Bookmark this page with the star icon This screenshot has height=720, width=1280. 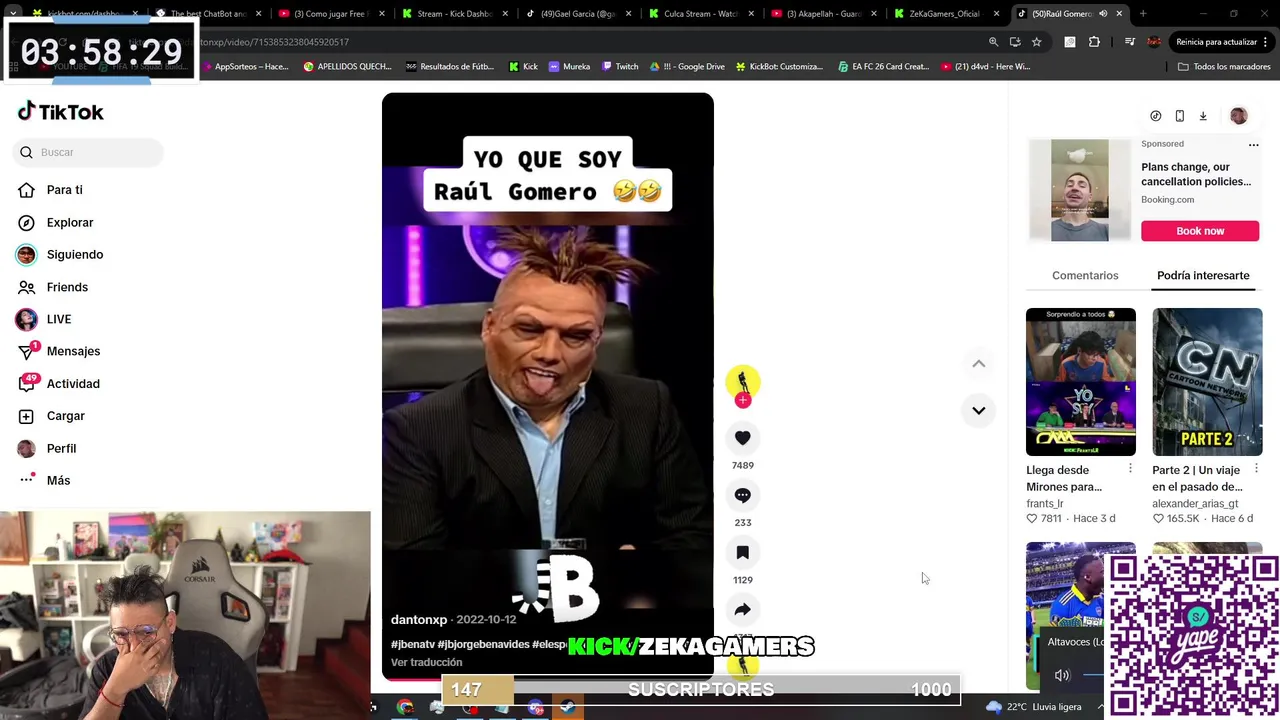[x=1037, y=42]
